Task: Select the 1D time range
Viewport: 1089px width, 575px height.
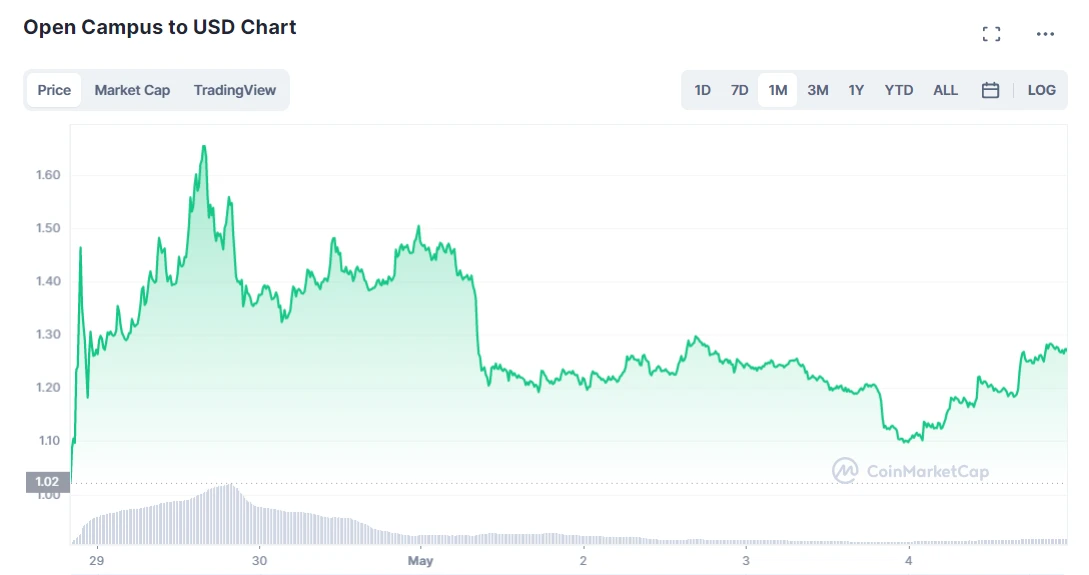Action: coord(702,90)
